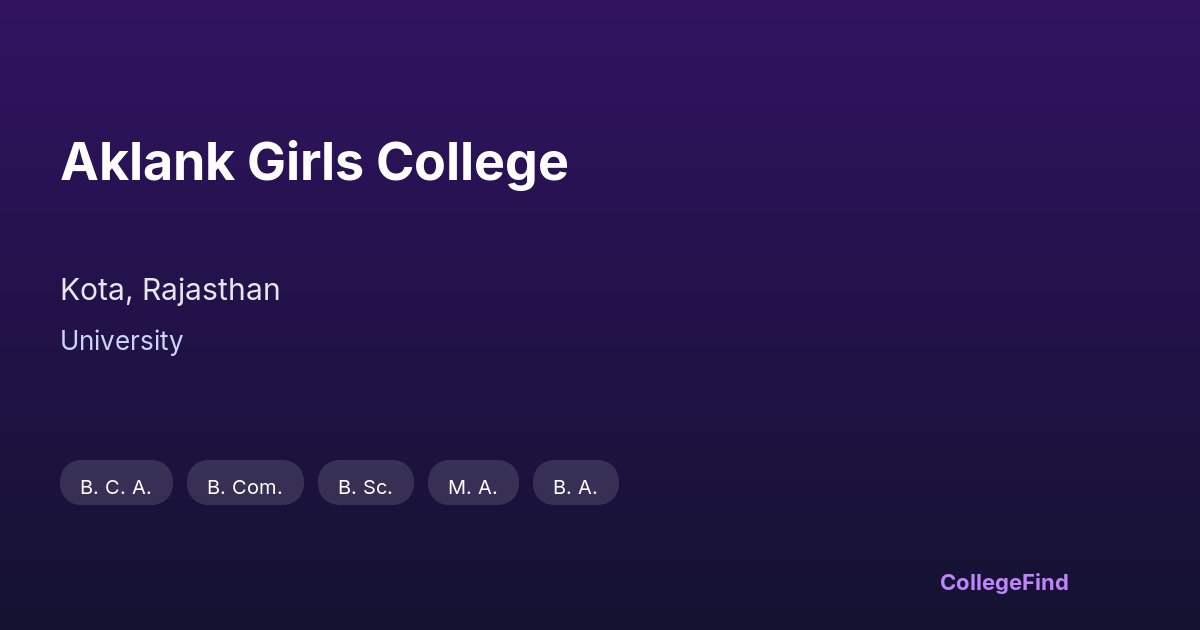The image size is (1200, 630).
Task: Open the M. A. course tag
Action: click(x=473, y=484)
